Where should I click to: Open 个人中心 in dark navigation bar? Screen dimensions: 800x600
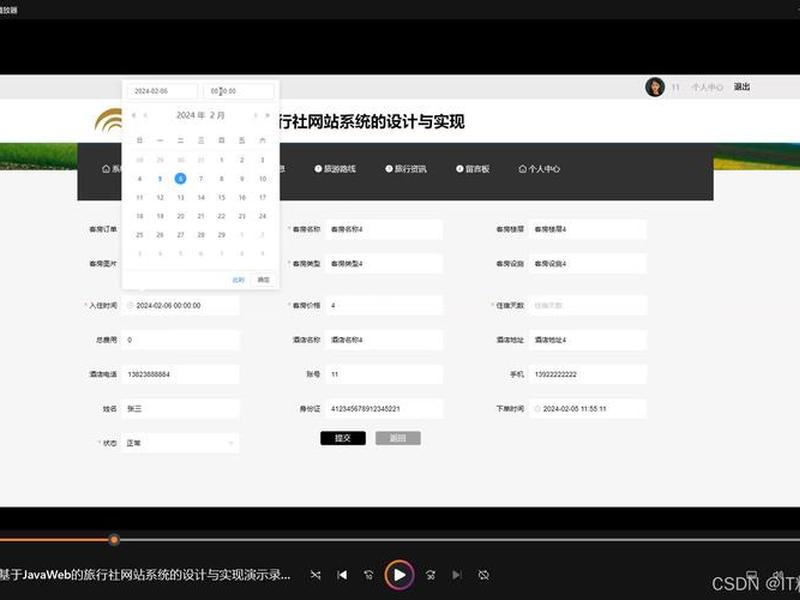[539, 169]
